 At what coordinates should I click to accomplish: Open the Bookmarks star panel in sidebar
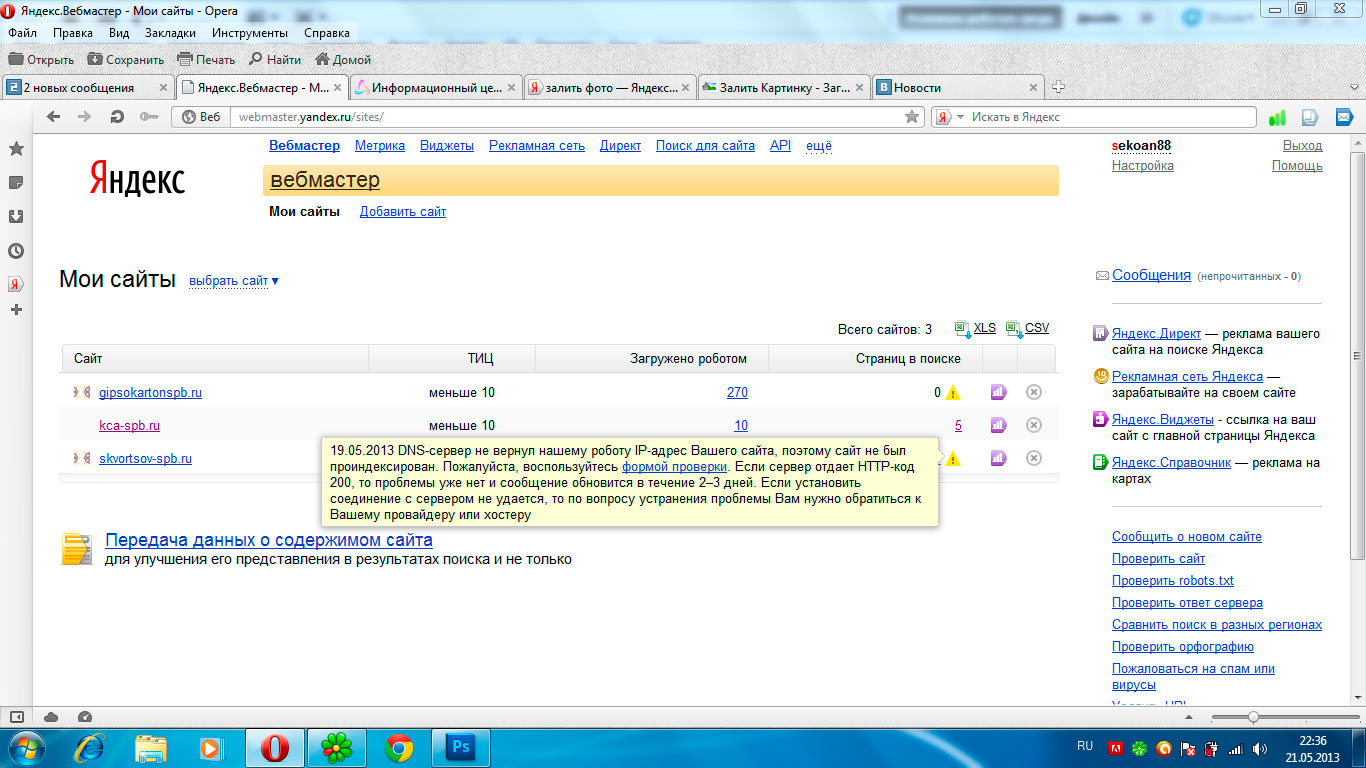(16, 149)
